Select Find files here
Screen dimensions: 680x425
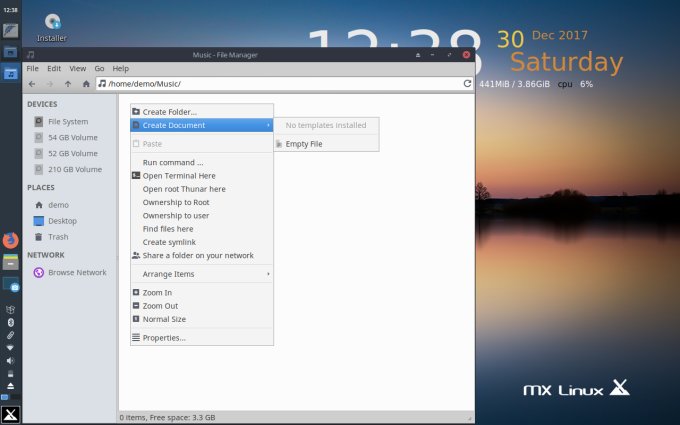202,229
